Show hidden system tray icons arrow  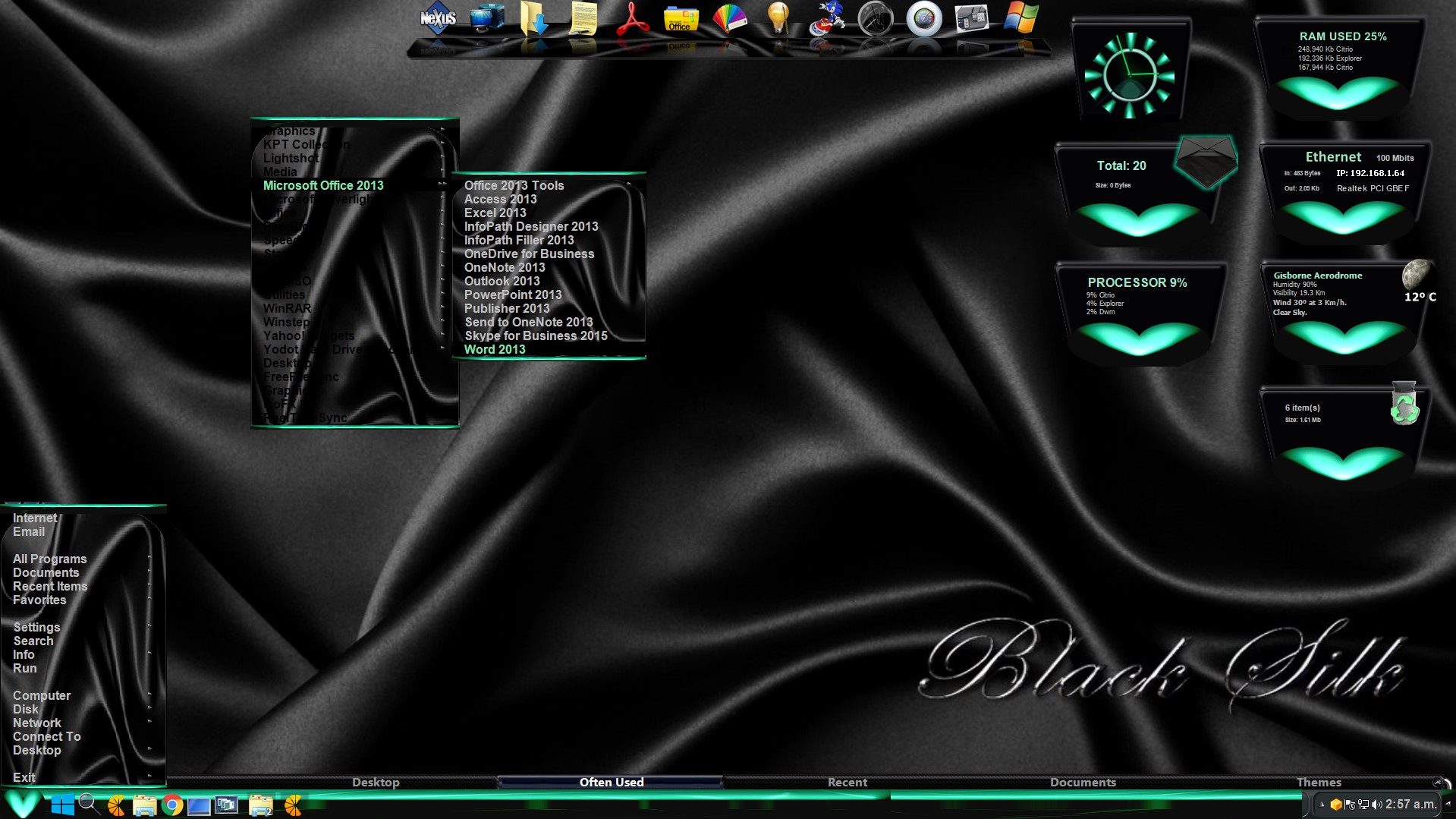[x=1322, y=805]
